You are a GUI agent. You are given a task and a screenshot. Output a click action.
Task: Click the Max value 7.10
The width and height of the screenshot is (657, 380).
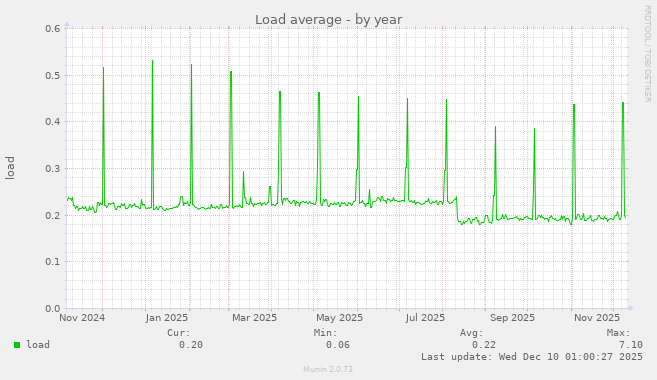pyautogui.click(x=631, y=345)
